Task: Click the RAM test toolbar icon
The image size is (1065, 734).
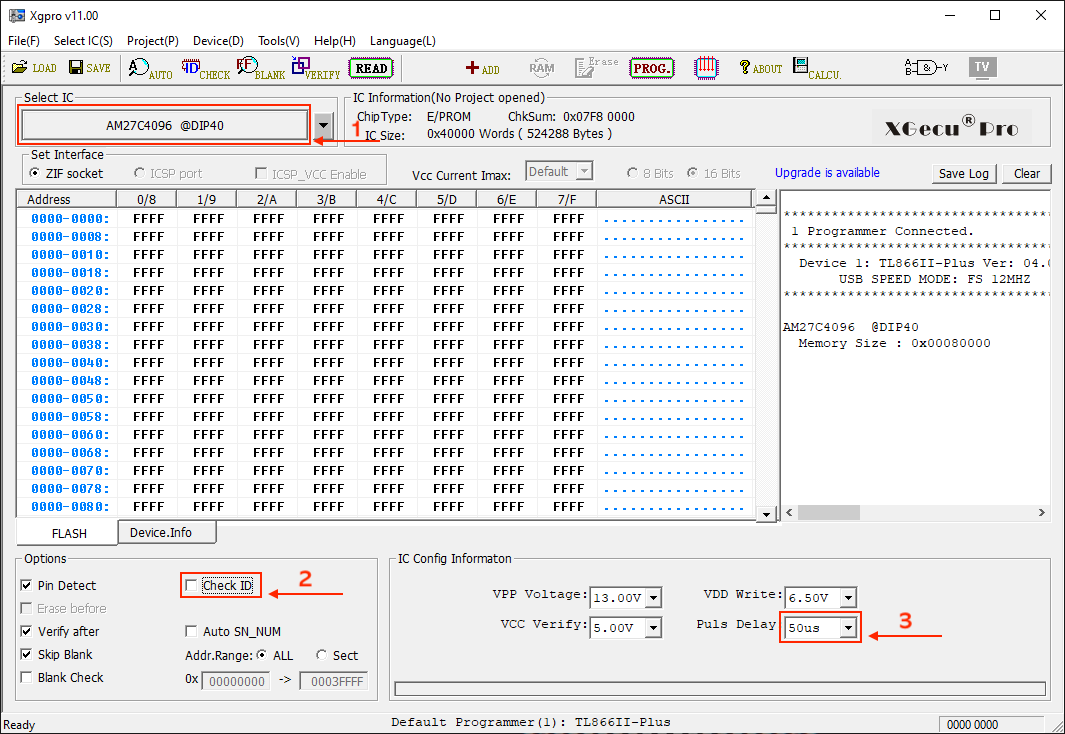Action: [x=541, y=68]
